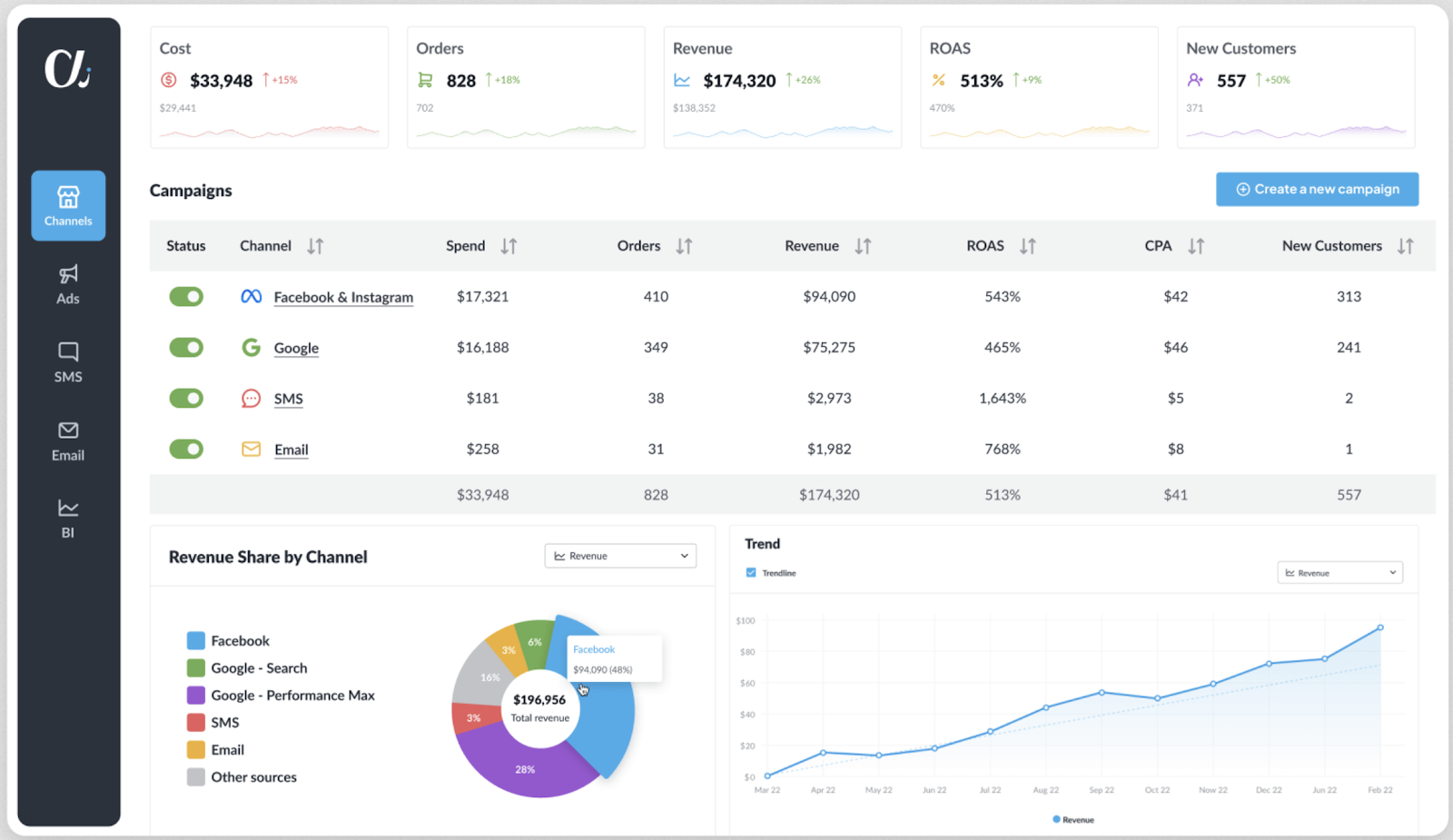Image resolution: width=1453 pixels, height=840 pixels.
Task: Click the Google G logo icon
Action: pos(252,348)
